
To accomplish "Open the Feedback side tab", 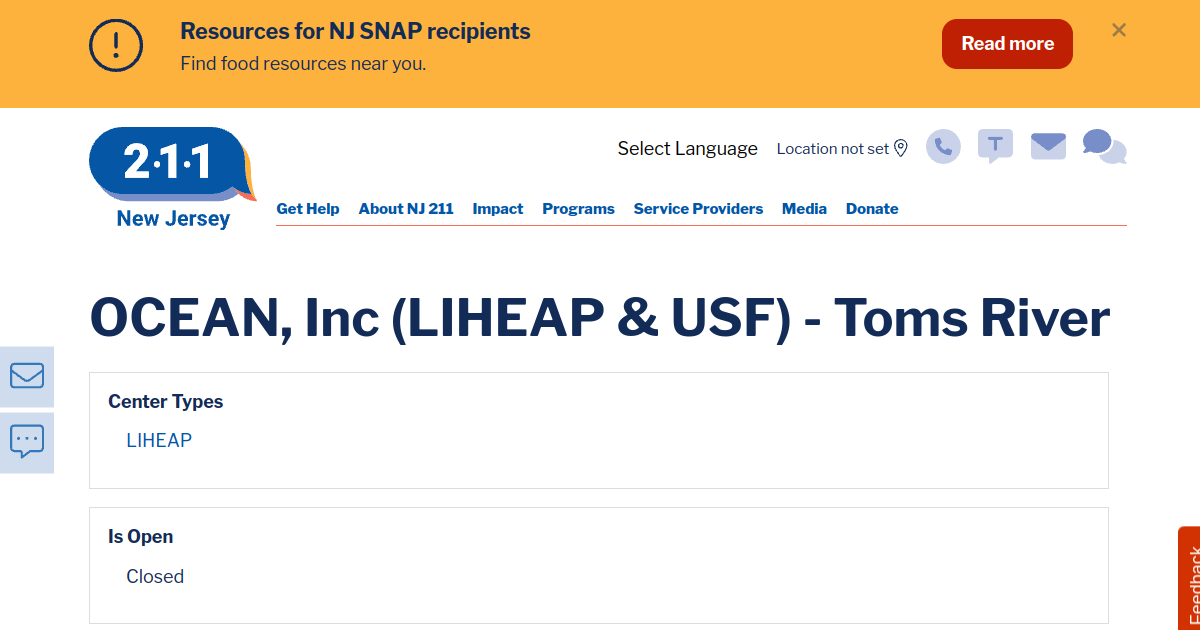I will click(x=1190, y=585).
